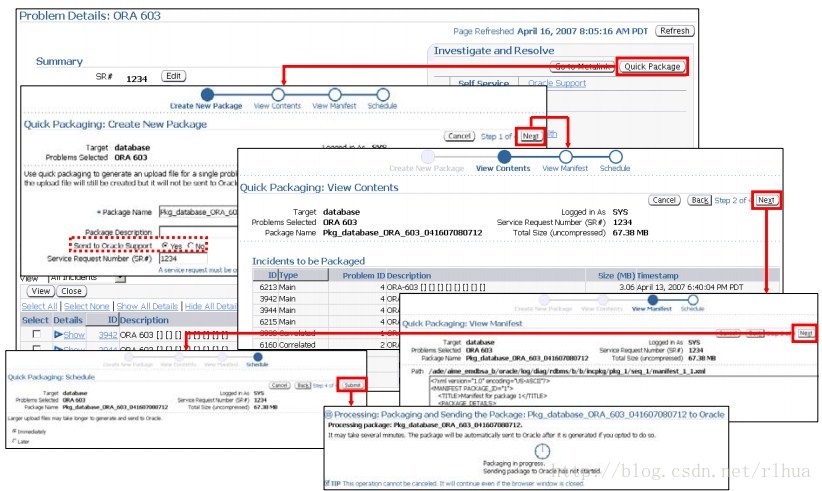Select incident row 6213 Main
This screenshot has width=822, height=491.
click(x=516, y=287)
